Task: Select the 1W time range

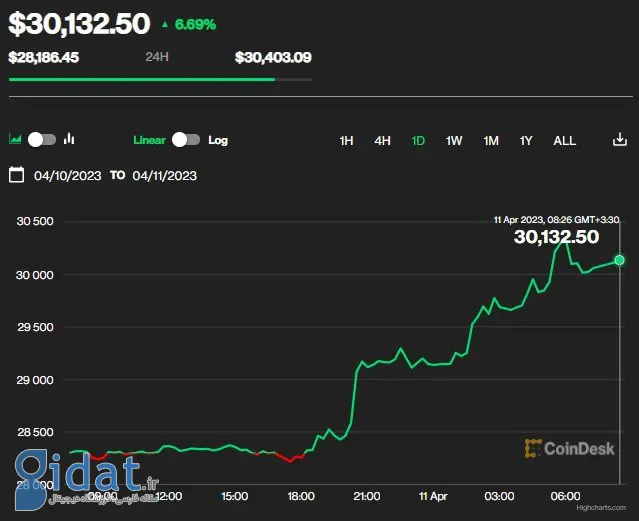Action: (x=454, y=141)
